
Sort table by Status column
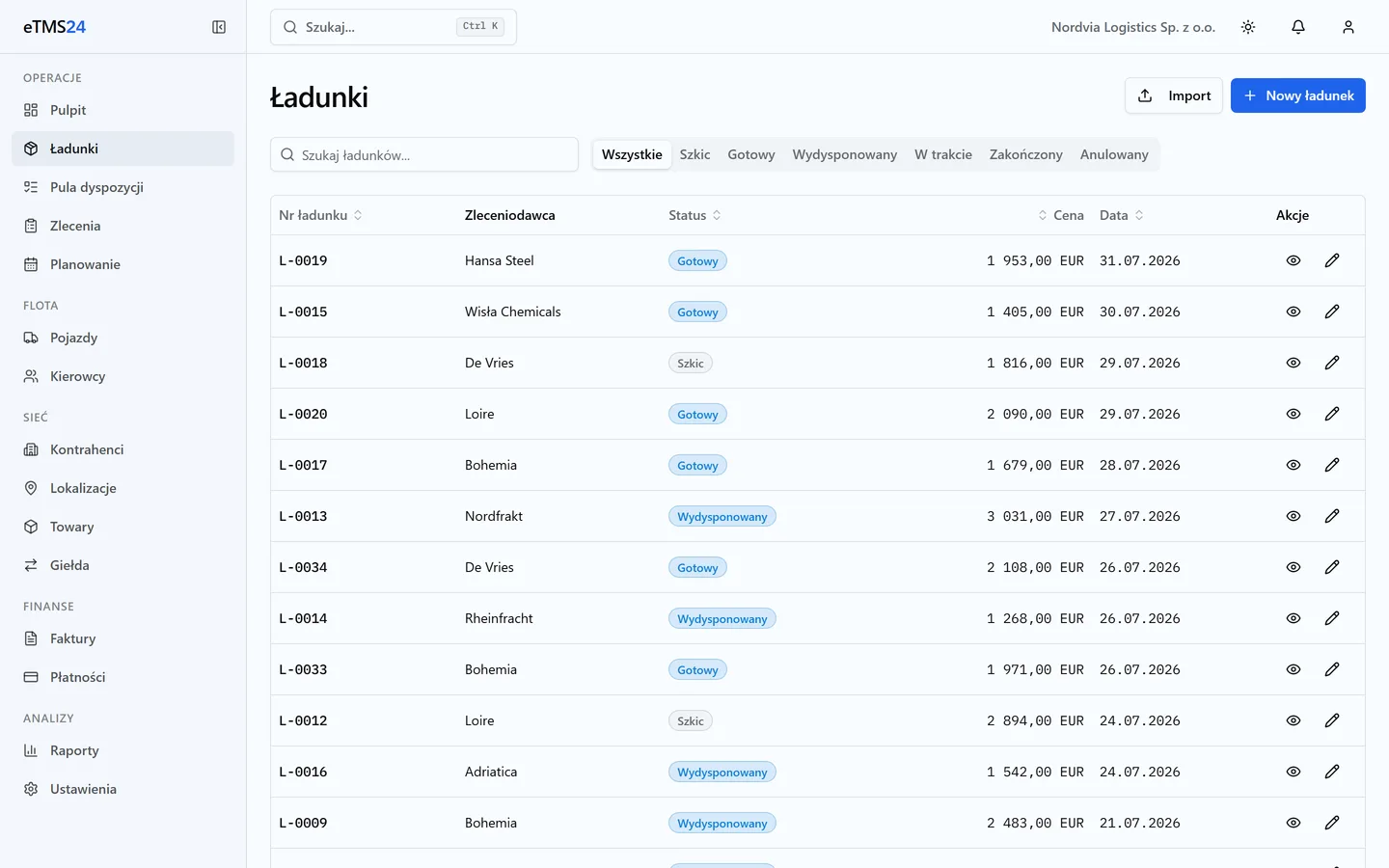[x=695, y=215]
